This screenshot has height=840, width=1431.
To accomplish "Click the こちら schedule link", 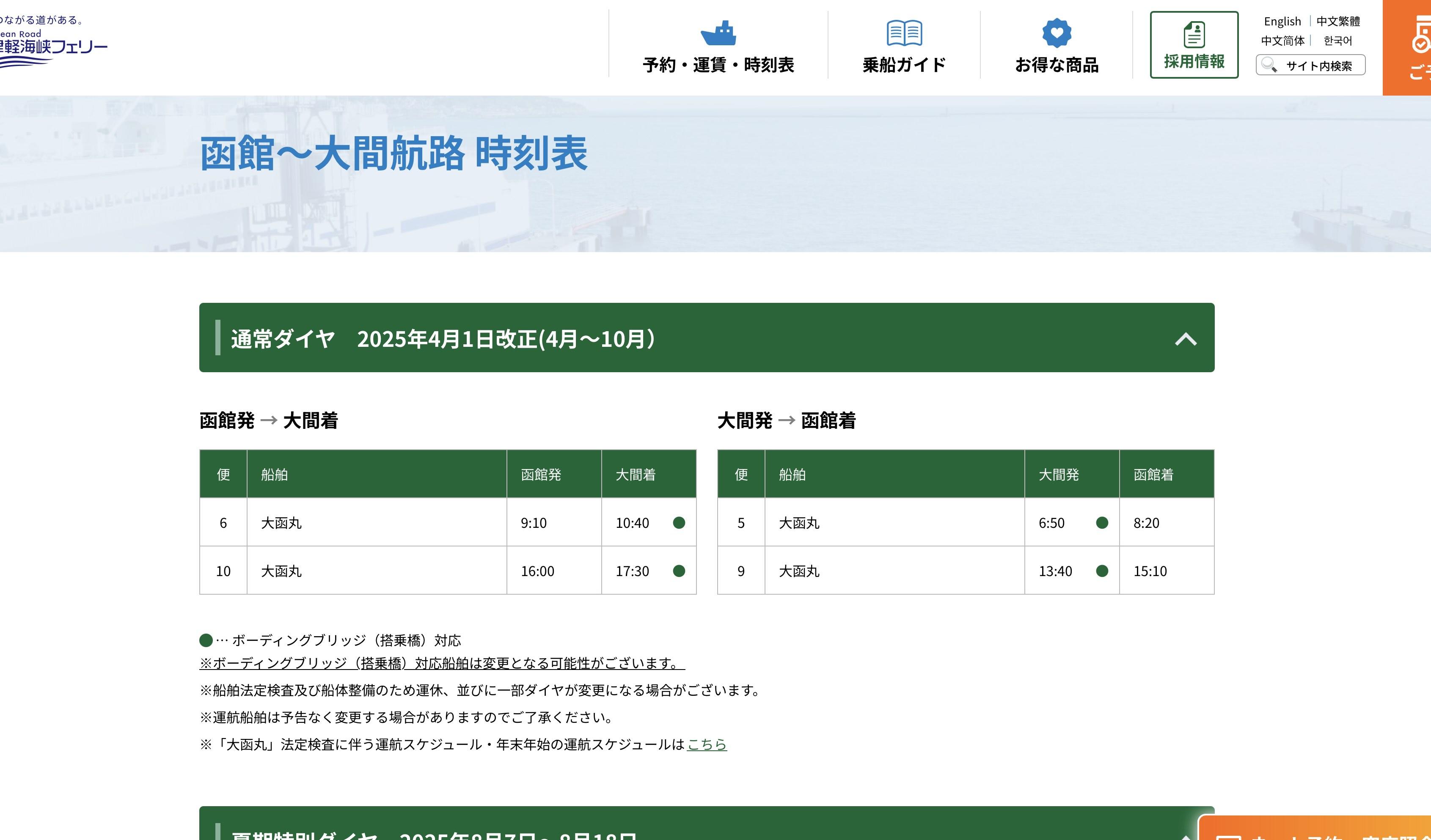I will coord(707,744).
